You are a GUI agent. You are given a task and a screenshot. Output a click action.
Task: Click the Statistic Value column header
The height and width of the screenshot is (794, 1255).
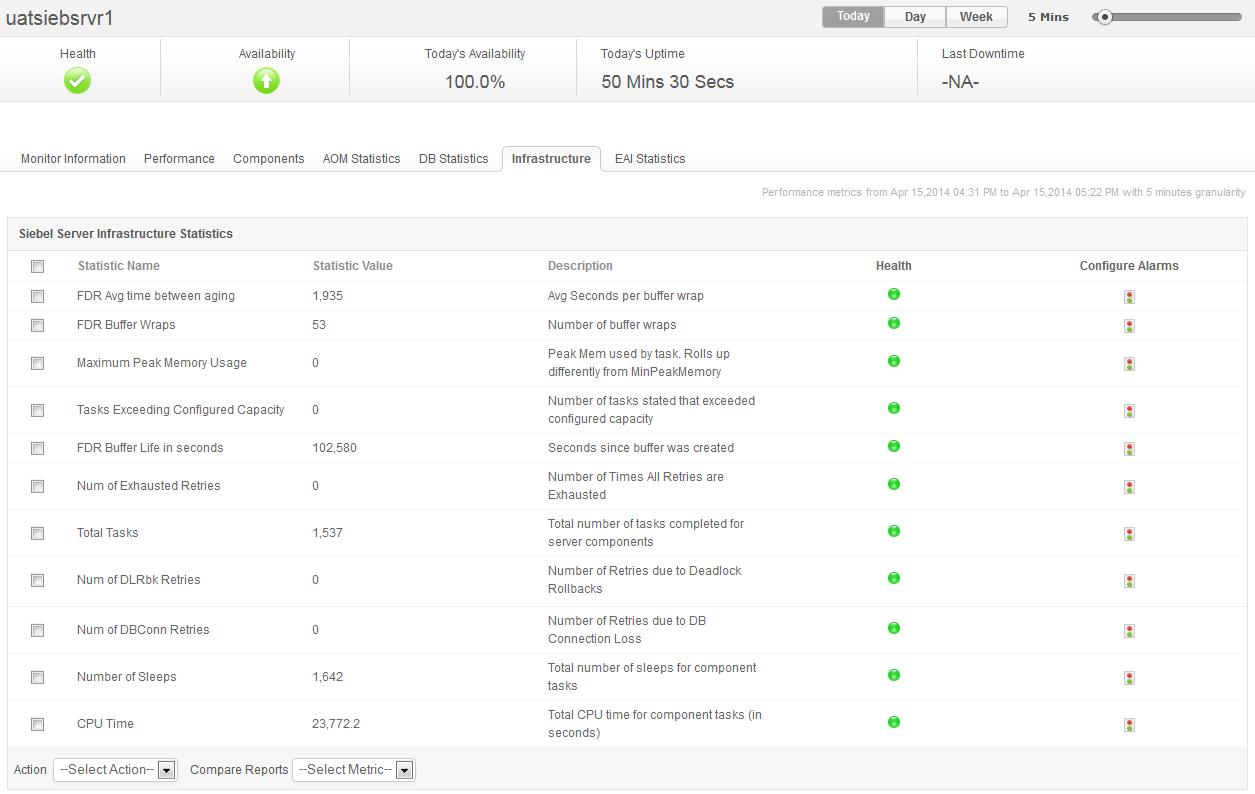click(x=352, y=266)
